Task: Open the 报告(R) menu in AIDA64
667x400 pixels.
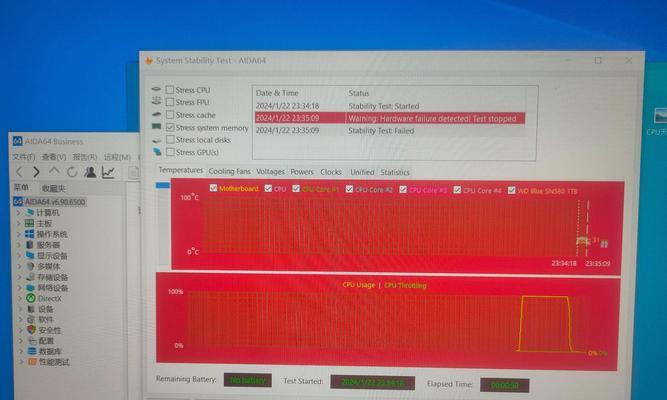Action: pyautogui.click(x=85, y=157)
